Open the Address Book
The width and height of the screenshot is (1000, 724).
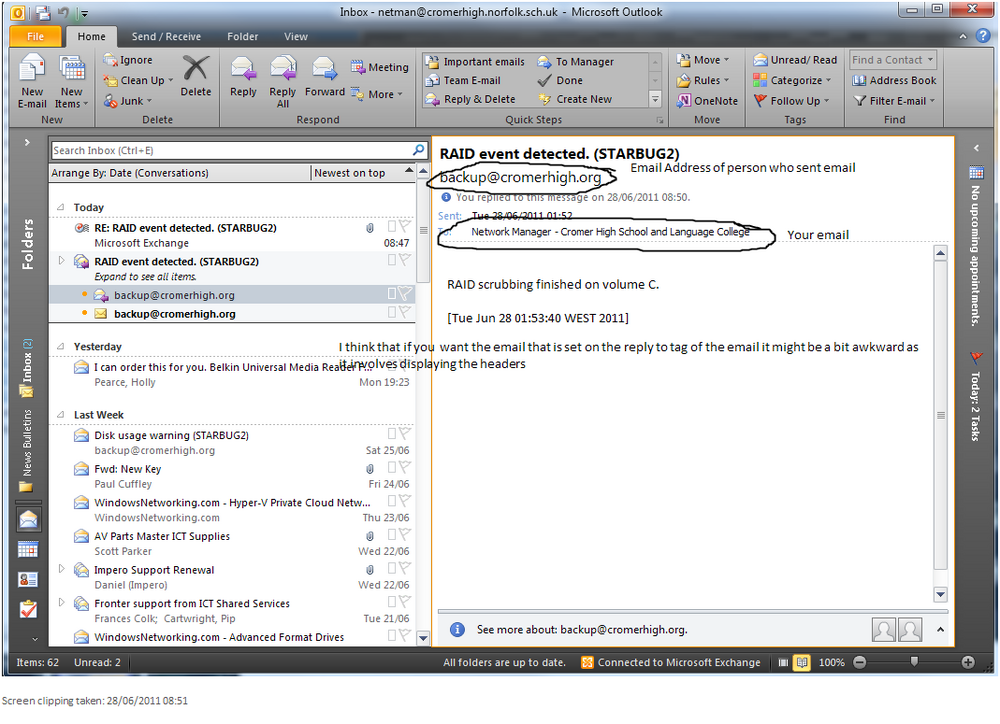click(894, 80)
